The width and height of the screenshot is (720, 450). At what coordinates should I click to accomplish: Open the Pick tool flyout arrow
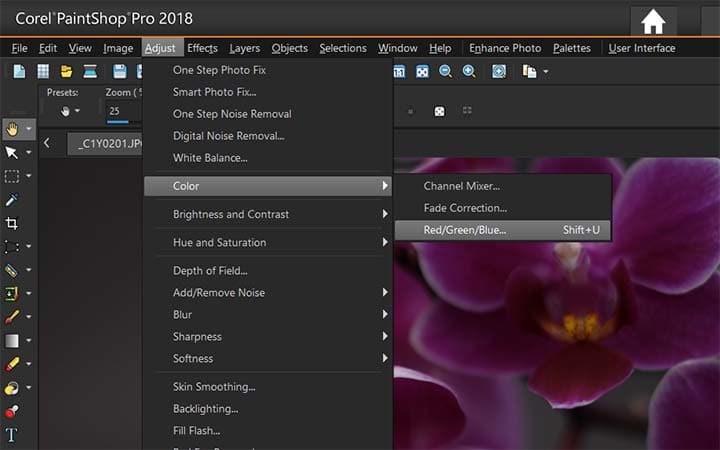(x=28, y=152)
